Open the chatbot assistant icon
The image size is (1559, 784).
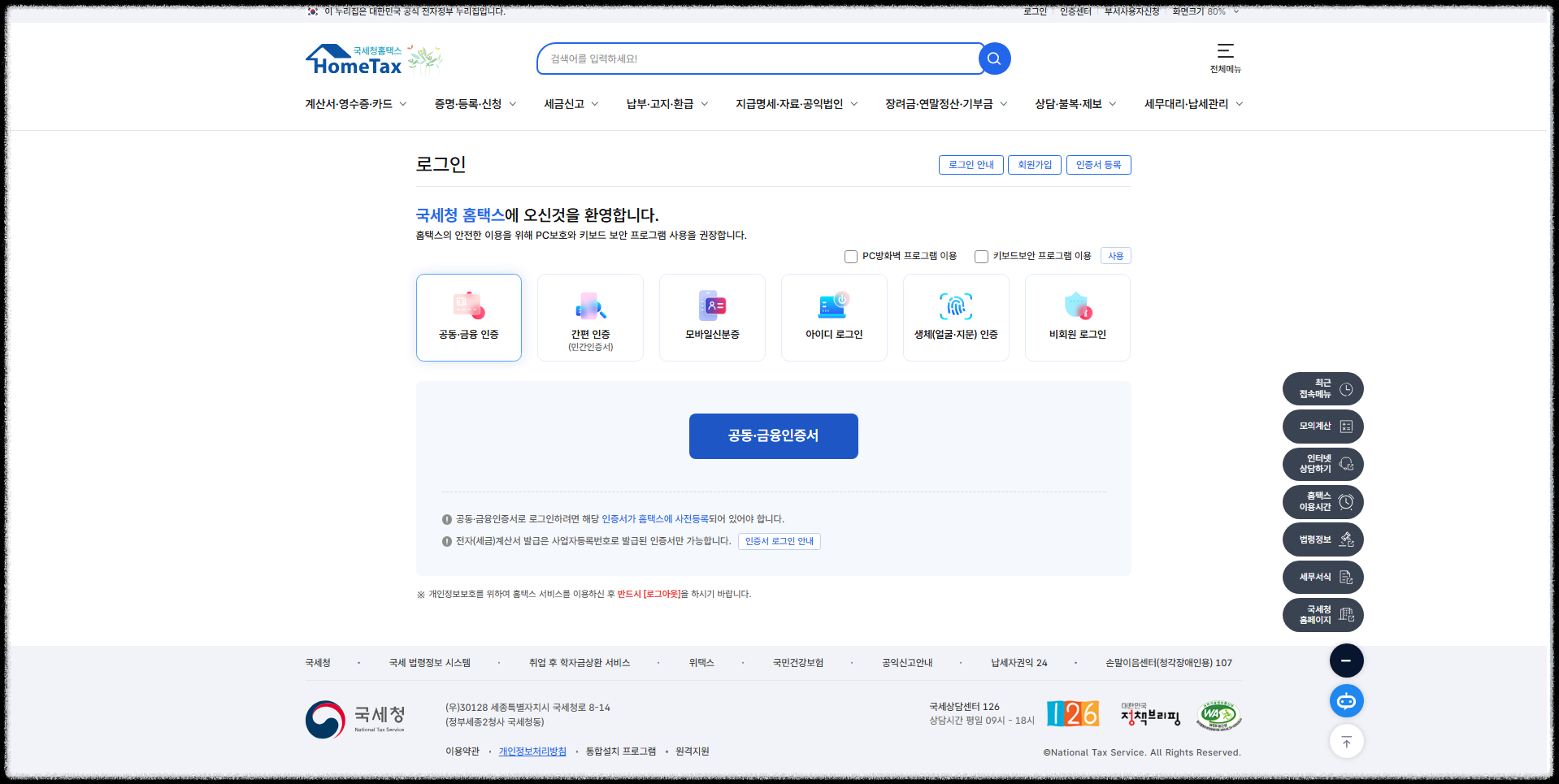point(1346,701)
